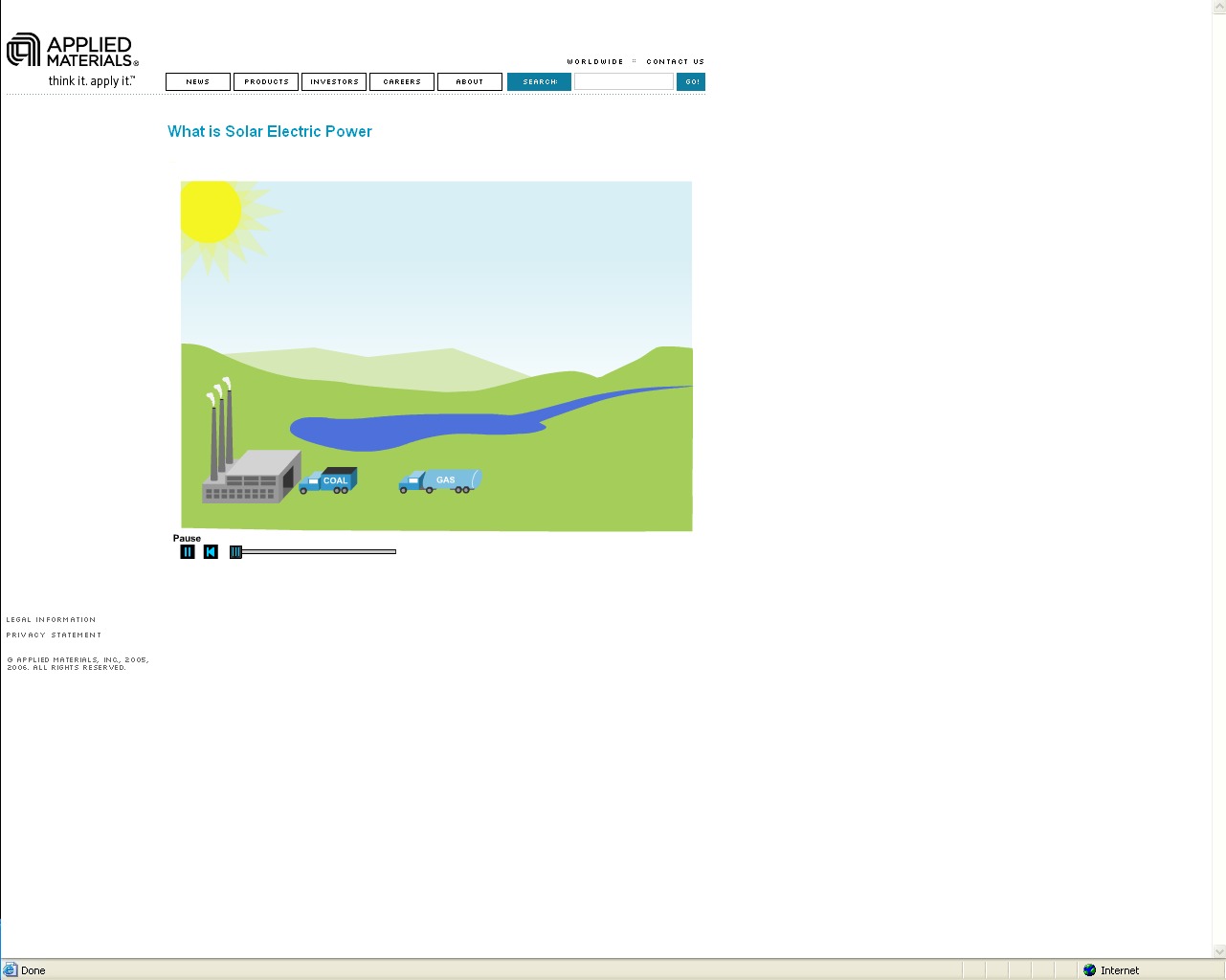Viewport: 1226px width, 980px height.
Task: Click the power plant factory building
Action: point(251,476)
